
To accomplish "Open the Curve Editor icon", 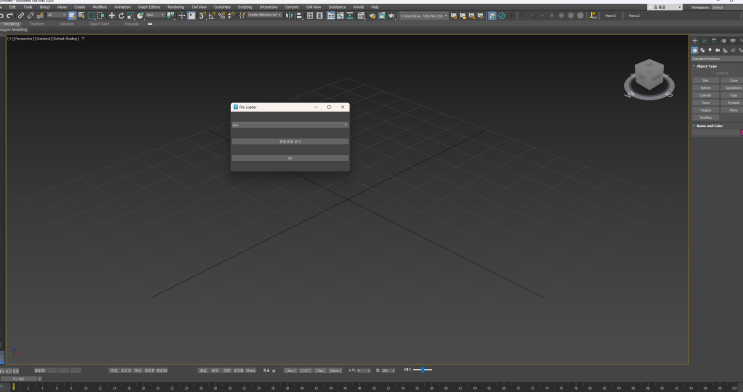I will pyautogui.click(x=340, y=16).
